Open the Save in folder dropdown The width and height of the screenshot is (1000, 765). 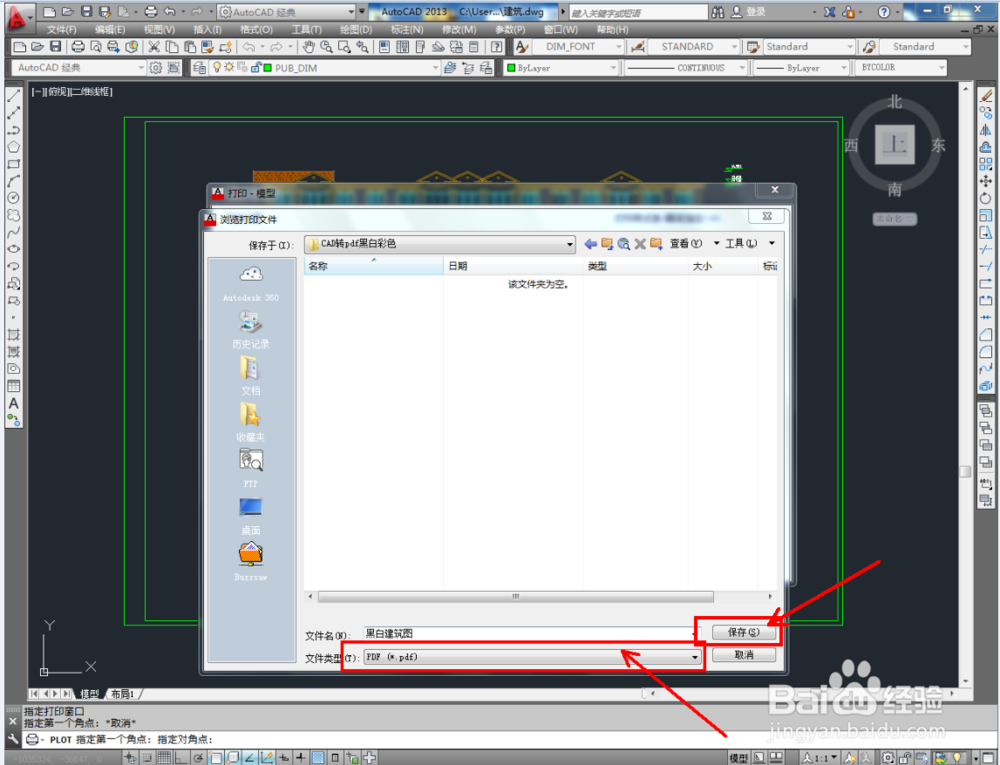pos(440,244)
